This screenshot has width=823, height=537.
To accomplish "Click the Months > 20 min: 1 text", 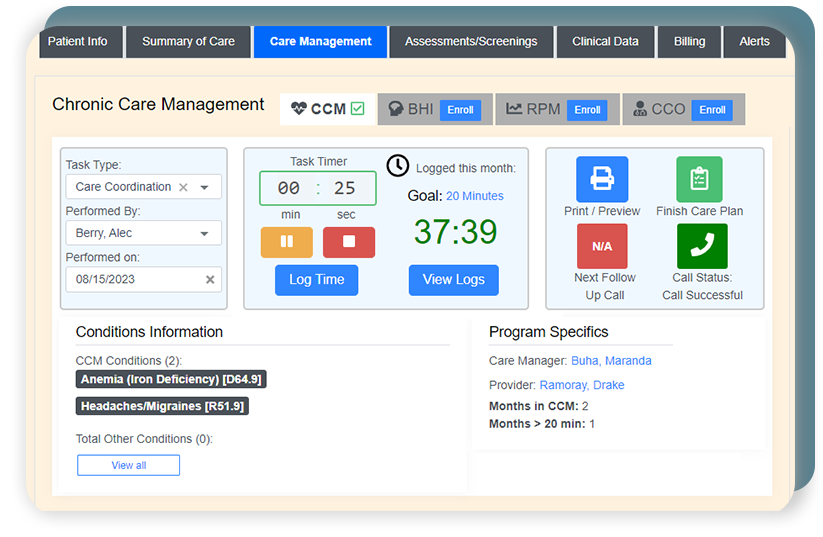I will point(542,424).
